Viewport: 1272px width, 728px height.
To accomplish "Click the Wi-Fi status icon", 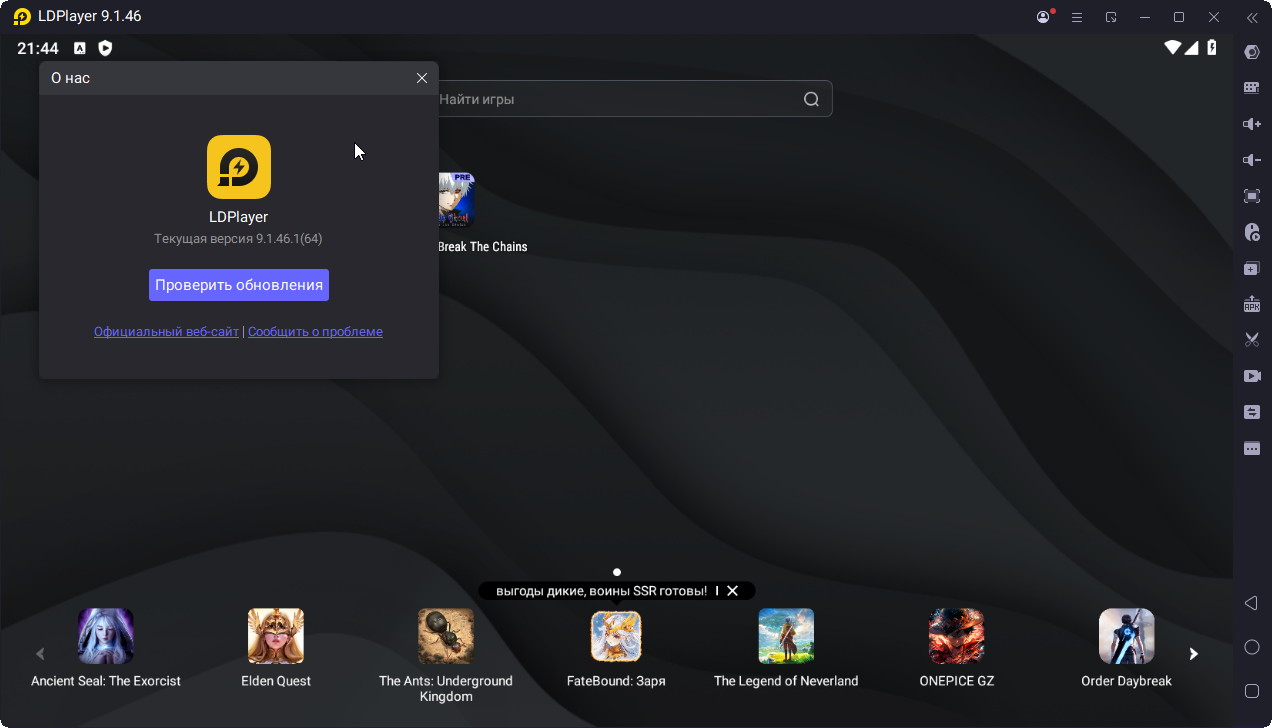I will click(x=1173, y=48).
